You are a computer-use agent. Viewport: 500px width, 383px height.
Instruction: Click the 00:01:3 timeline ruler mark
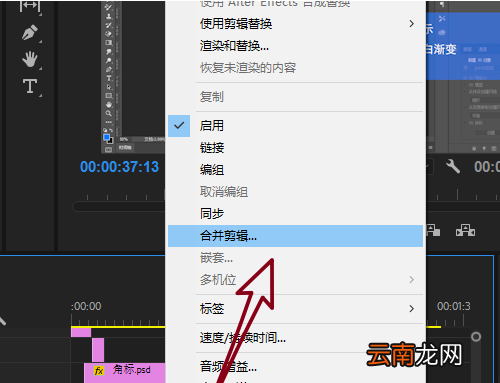[x=454, y=306]
